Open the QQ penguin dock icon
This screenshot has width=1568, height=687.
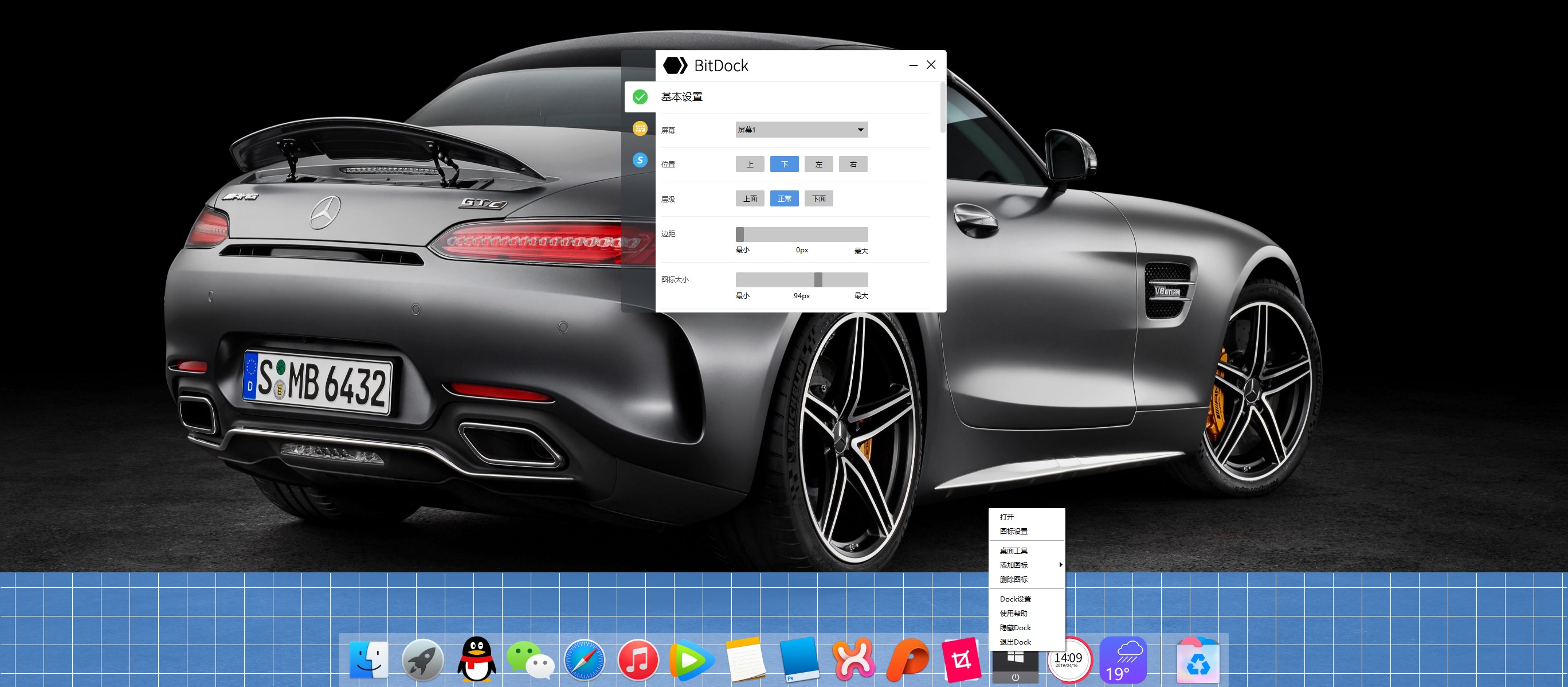click(x=476, y=659)
